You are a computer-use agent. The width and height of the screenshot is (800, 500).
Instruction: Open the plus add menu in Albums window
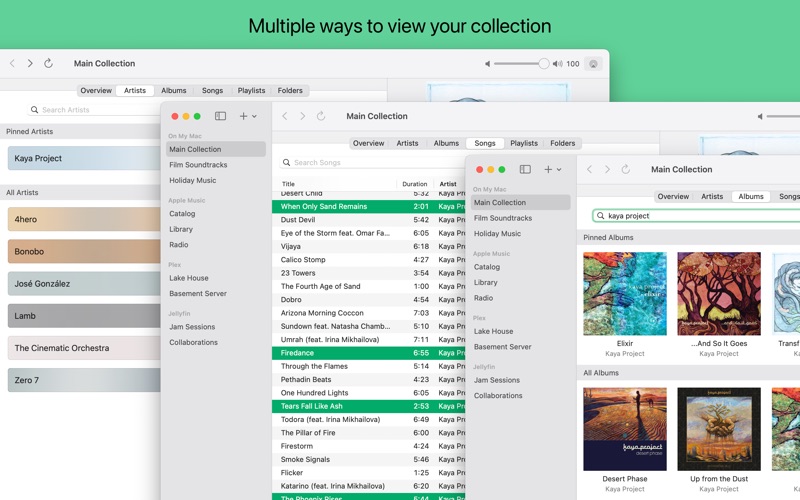pyautogui.click(x=553, y=169)
